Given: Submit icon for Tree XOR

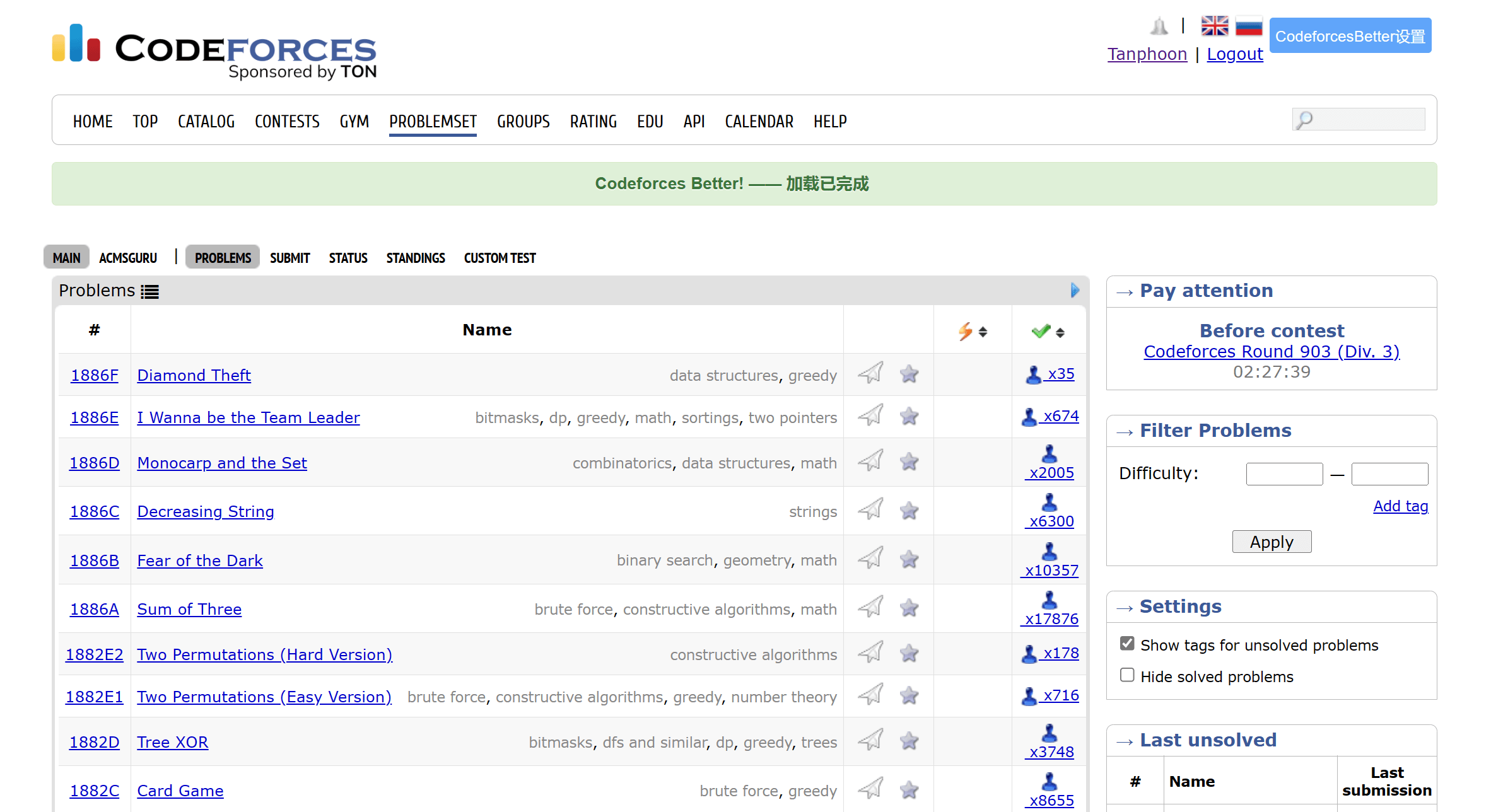Looking at the screenshot, I should (x=870, y=740).
